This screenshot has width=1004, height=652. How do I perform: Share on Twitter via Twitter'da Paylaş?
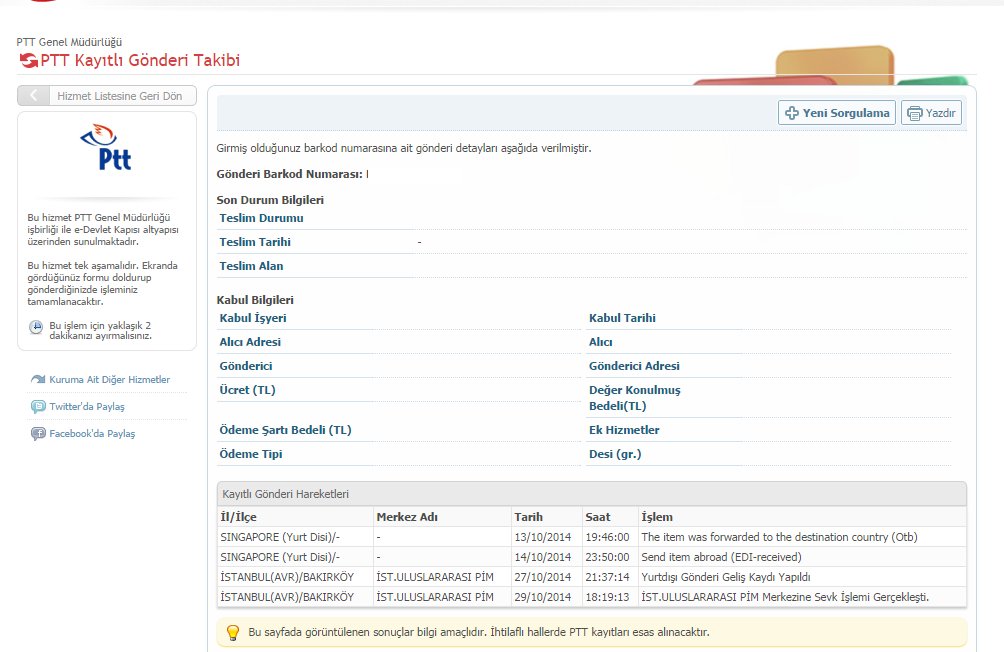point(87,407)
